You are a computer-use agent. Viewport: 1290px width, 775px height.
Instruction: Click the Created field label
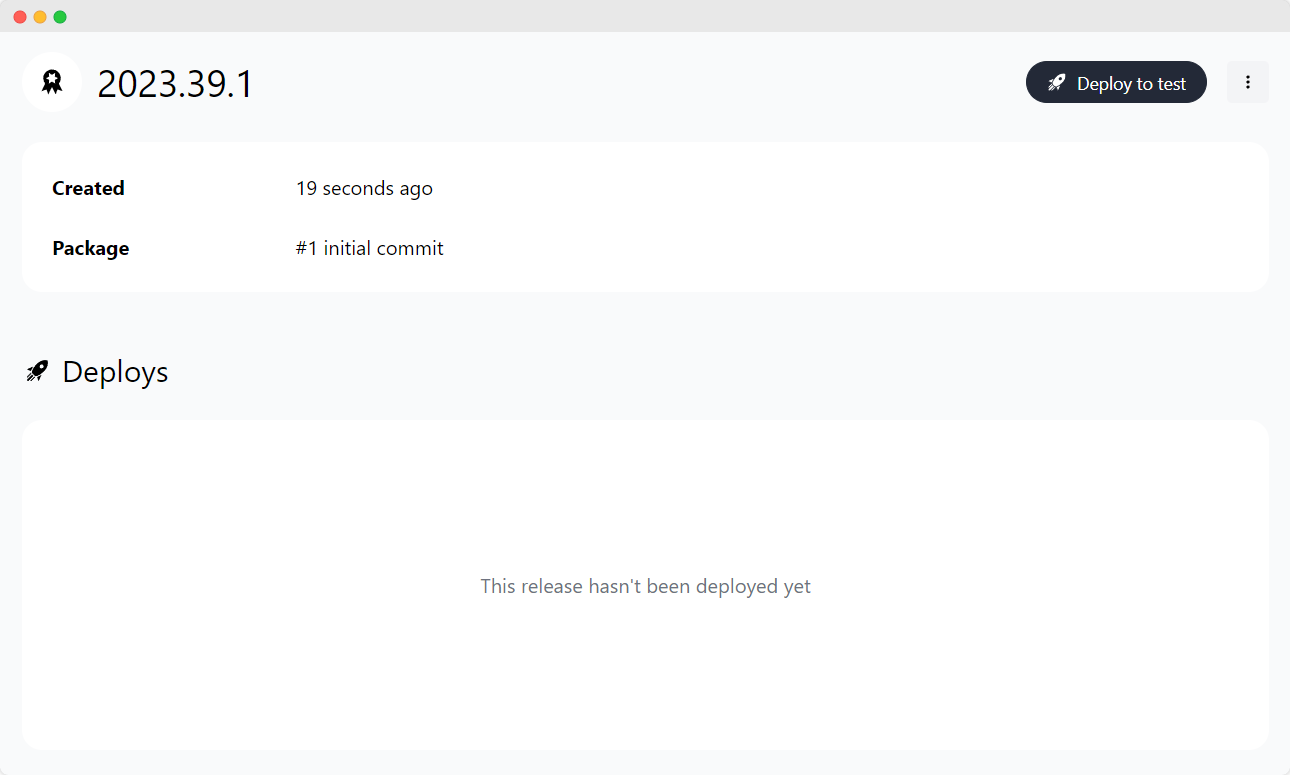[88, 188]
